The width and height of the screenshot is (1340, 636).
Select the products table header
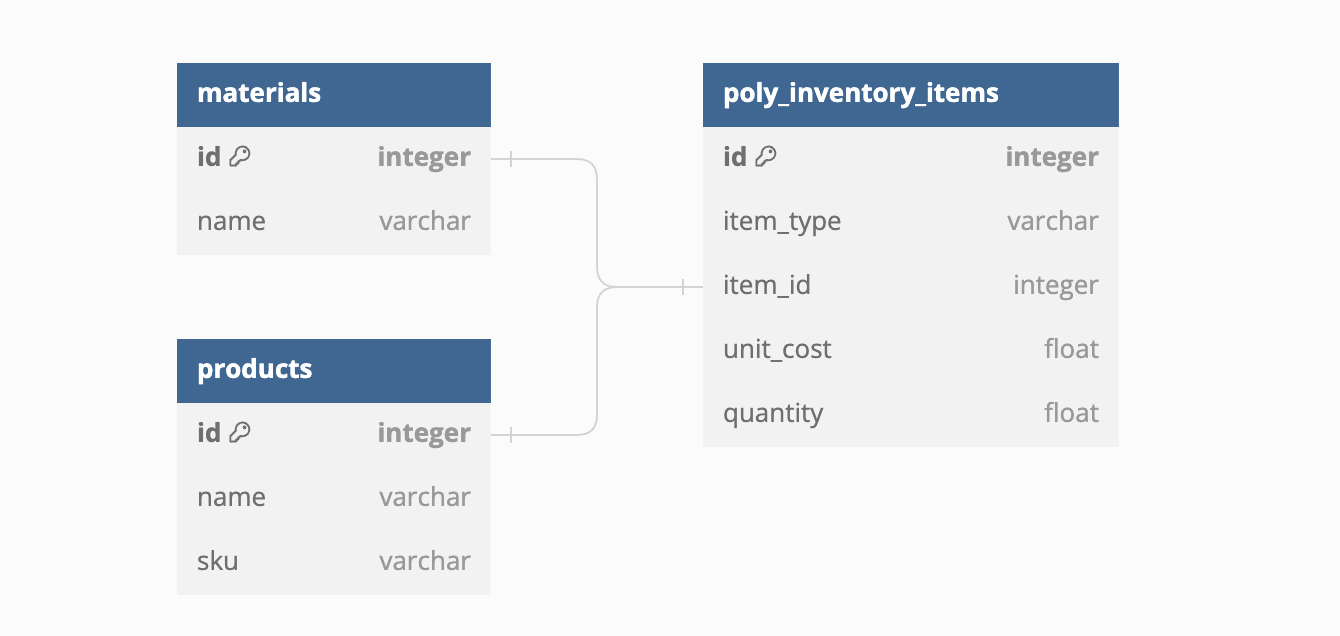333,370
